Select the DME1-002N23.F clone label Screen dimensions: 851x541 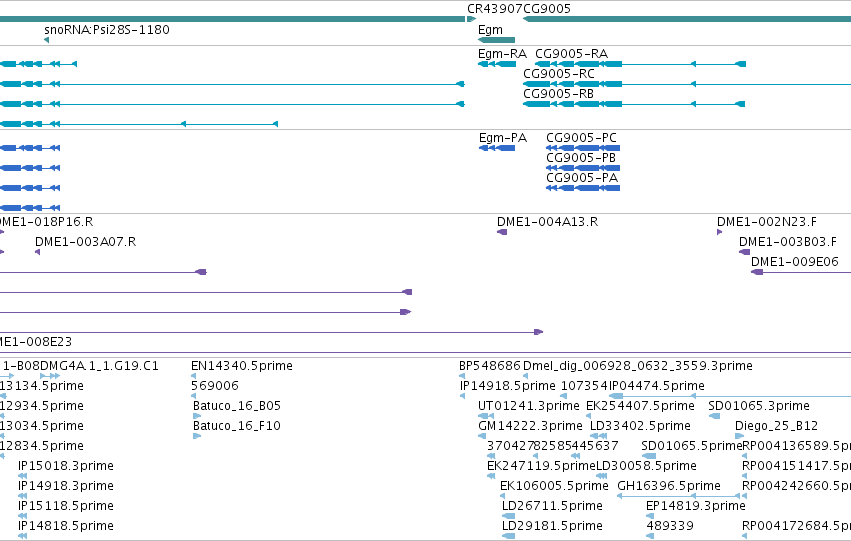click(x=767, y=222)
